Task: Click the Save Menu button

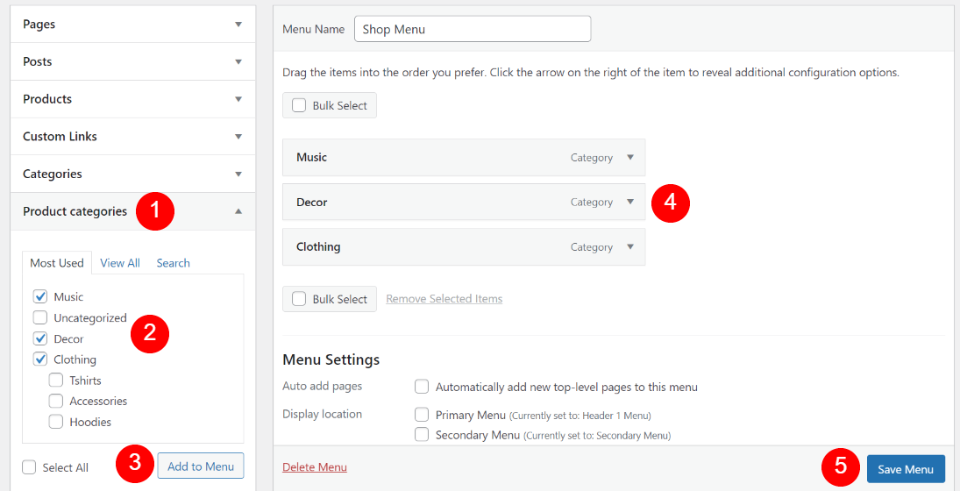Action: [906, 470]
